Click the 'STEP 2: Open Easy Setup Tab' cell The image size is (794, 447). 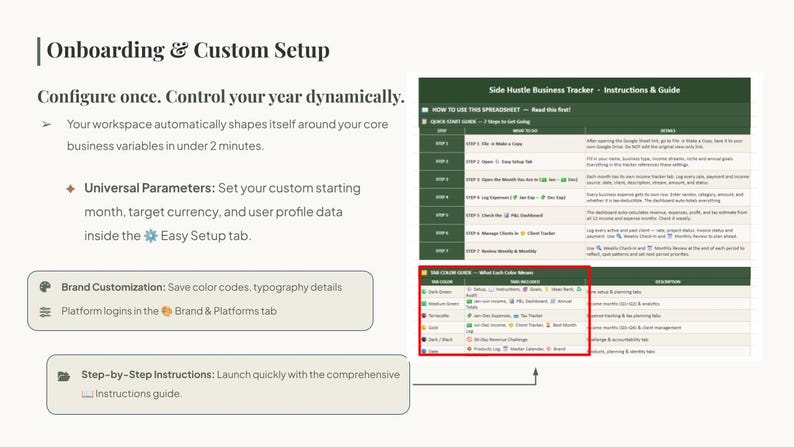point(525,161)
